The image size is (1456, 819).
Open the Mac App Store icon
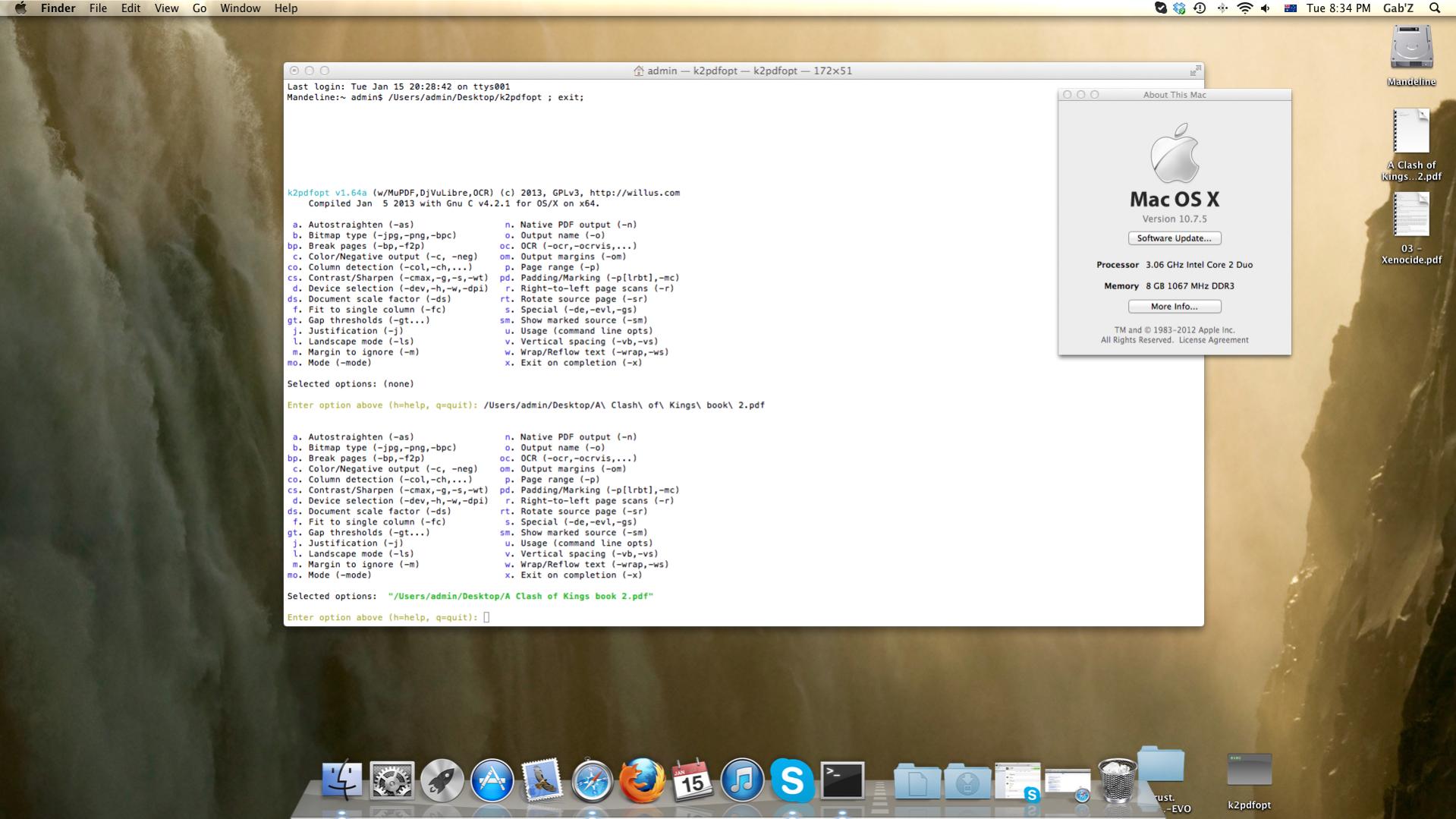pos(492,780)
